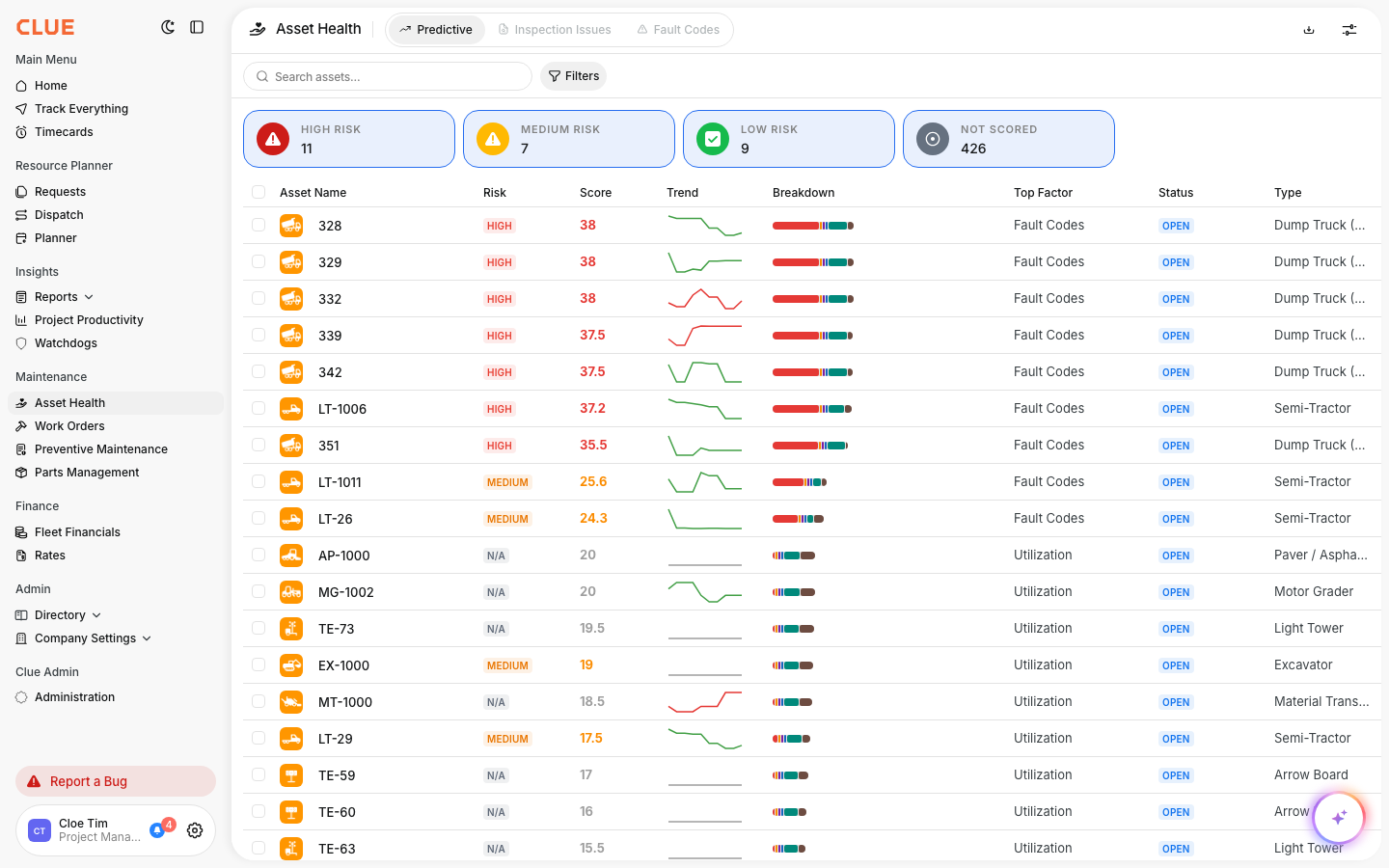Click the Medium Risk yellow warning icon
The width and height of the screenshot is (1389, 868).
(493, 139)
